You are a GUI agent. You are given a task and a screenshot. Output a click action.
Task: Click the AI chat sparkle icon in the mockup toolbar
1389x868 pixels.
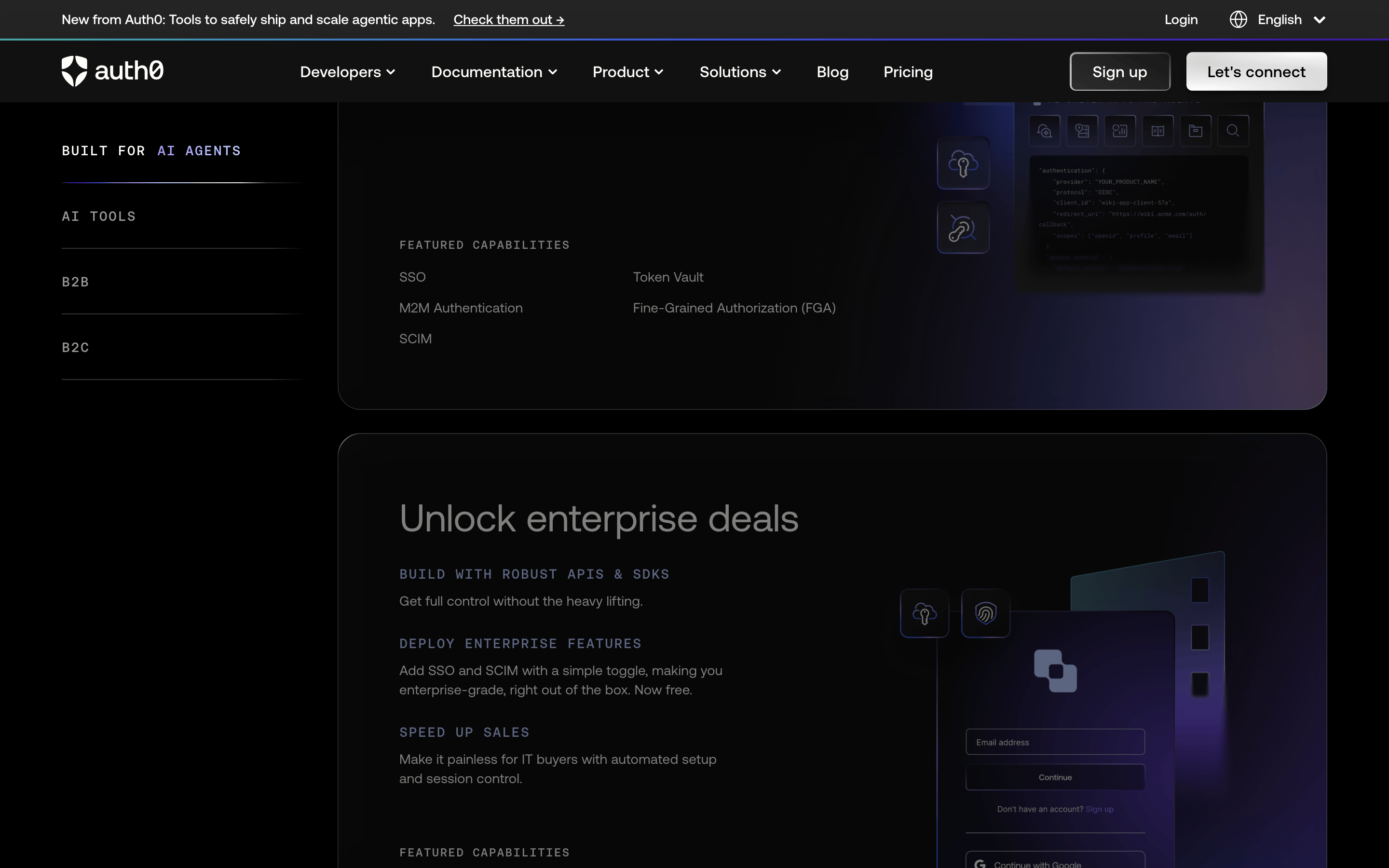pos(1044,131)
